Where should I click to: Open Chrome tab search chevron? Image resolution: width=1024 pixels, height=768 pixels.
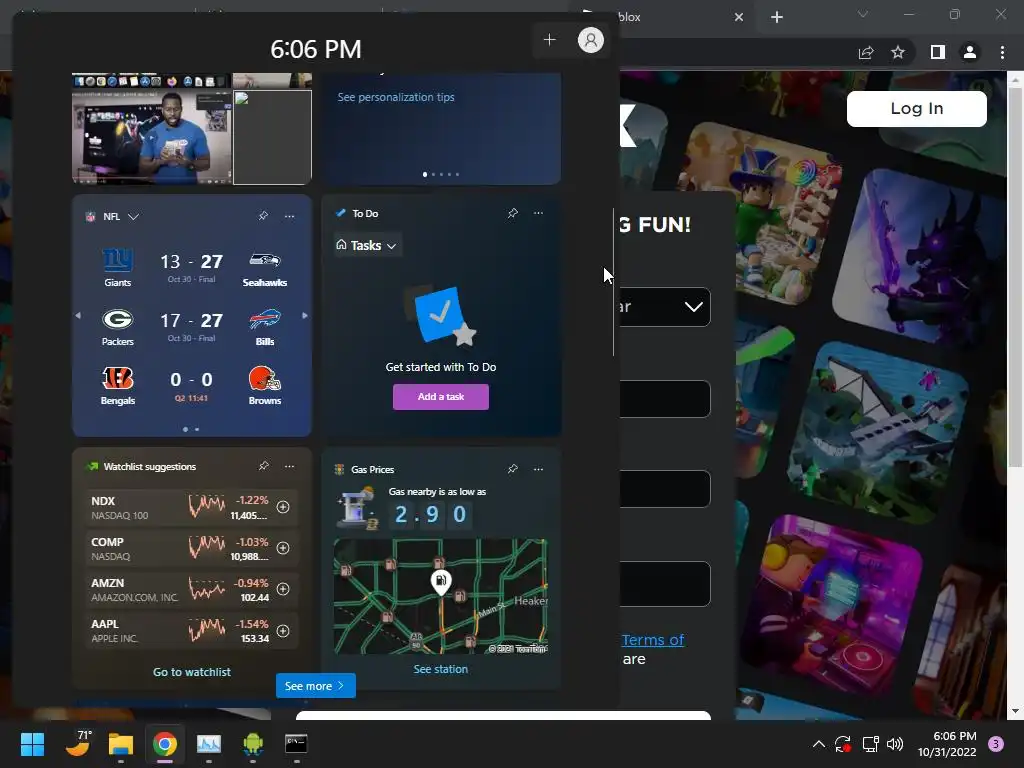[863, 14]
